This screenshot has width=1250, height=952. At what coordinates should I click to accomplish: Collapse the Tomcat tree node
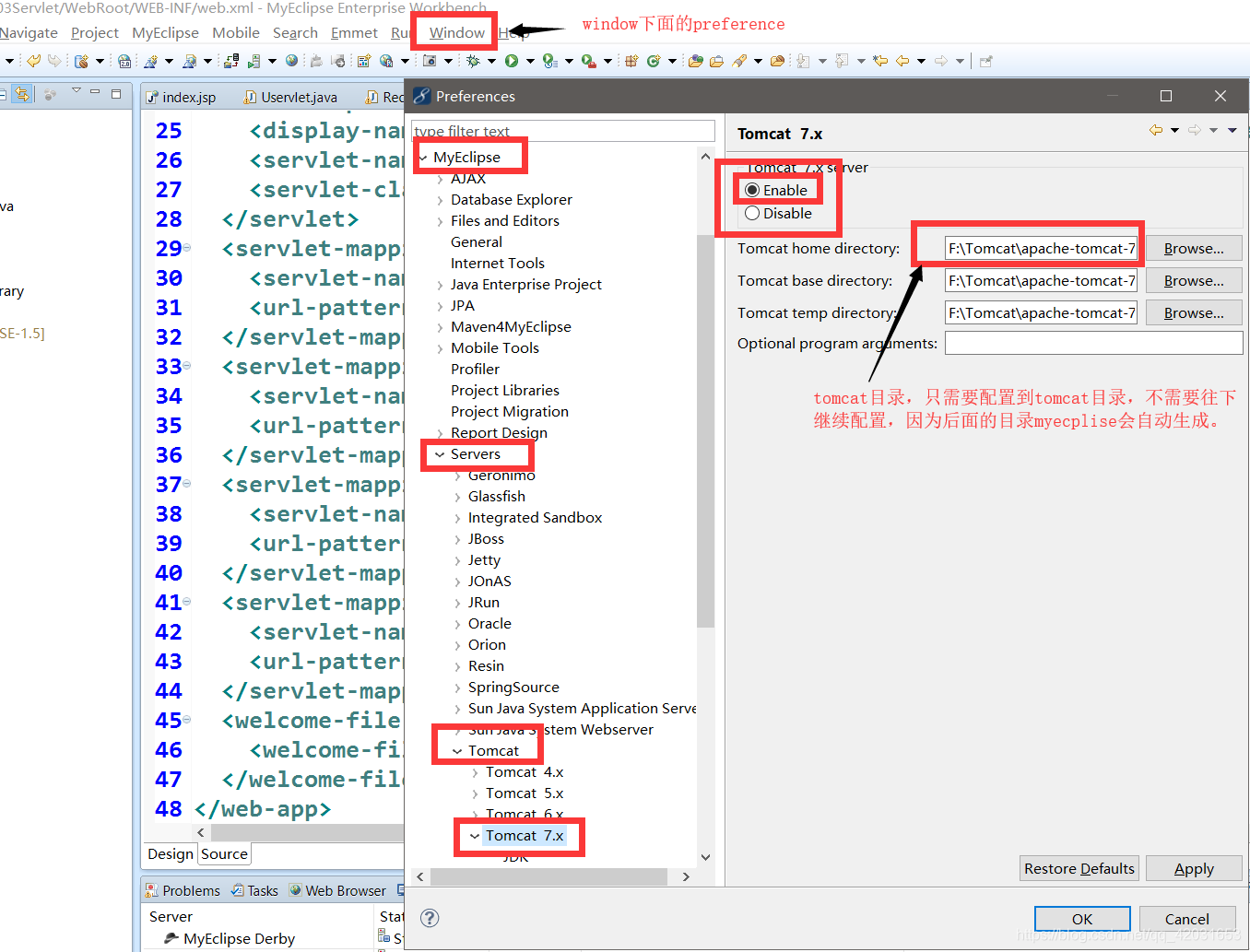click(457, 751)
